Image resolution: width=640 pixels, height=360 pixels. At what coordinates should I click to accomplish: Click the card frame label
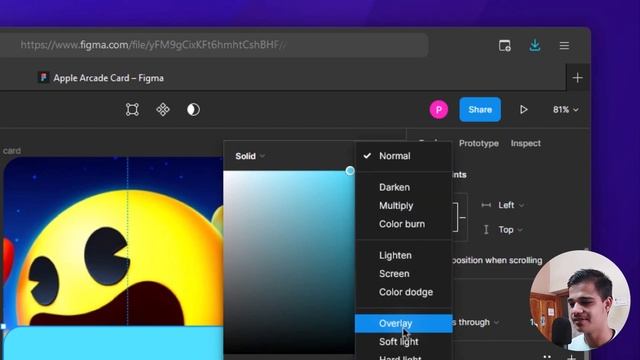[12, 151]
